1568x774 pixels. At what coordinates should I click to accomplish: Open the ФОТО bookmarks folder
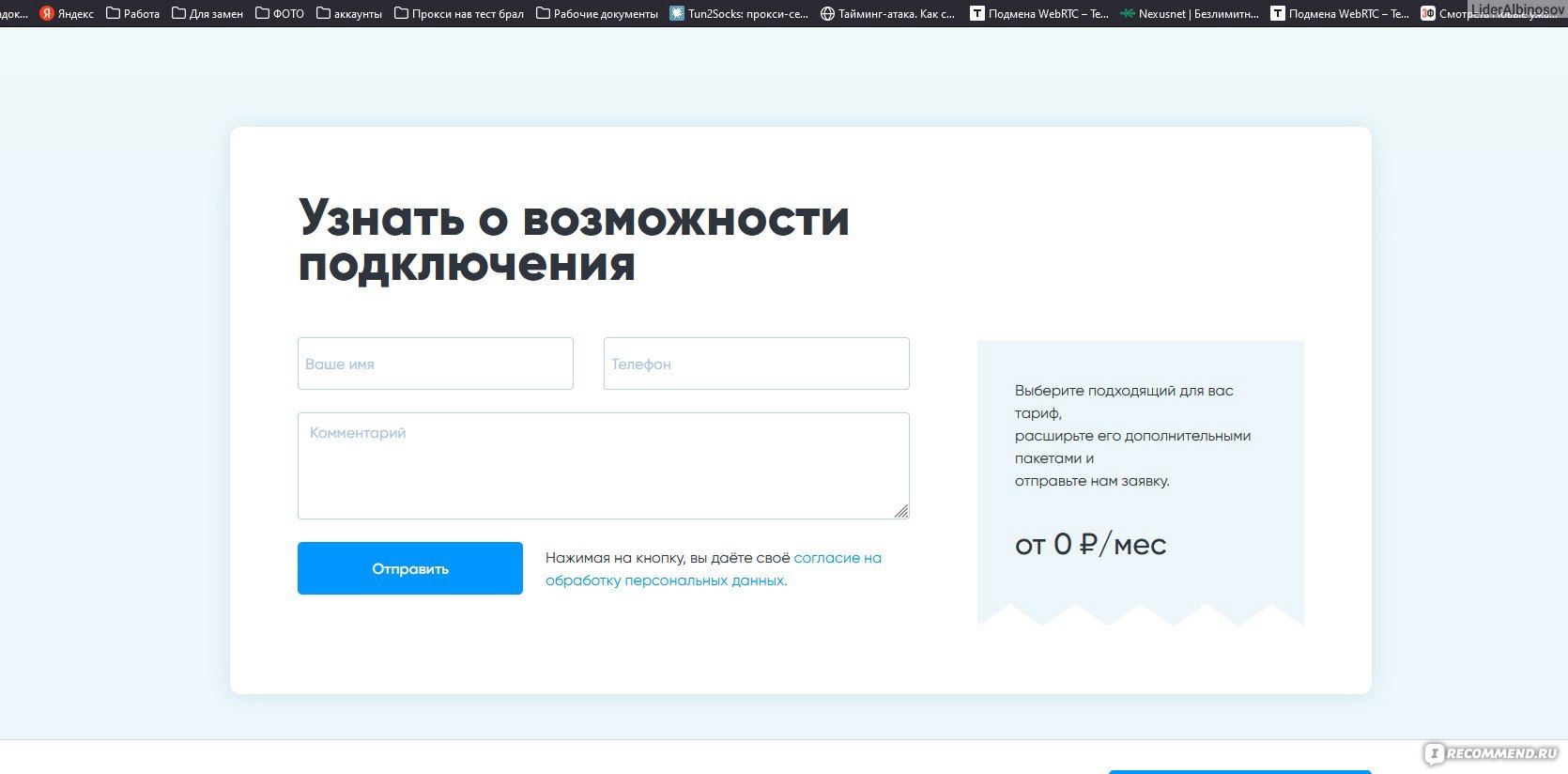[280, 13]
